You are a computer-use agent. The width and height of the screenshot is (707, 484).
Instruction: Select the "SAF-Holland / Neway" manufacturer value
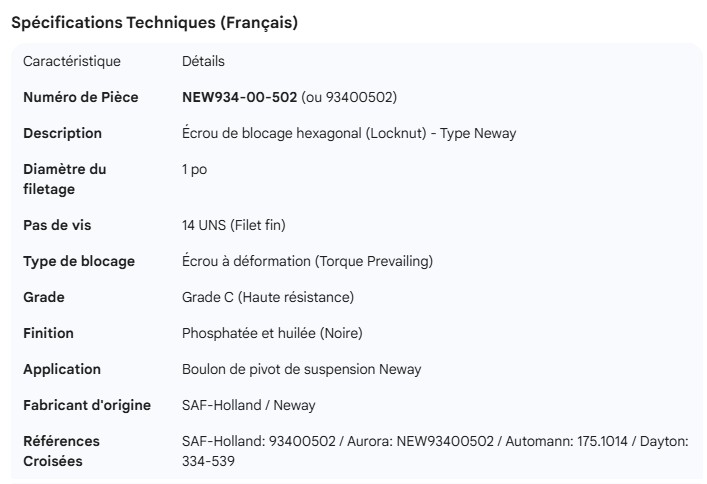tap(249, 405)
